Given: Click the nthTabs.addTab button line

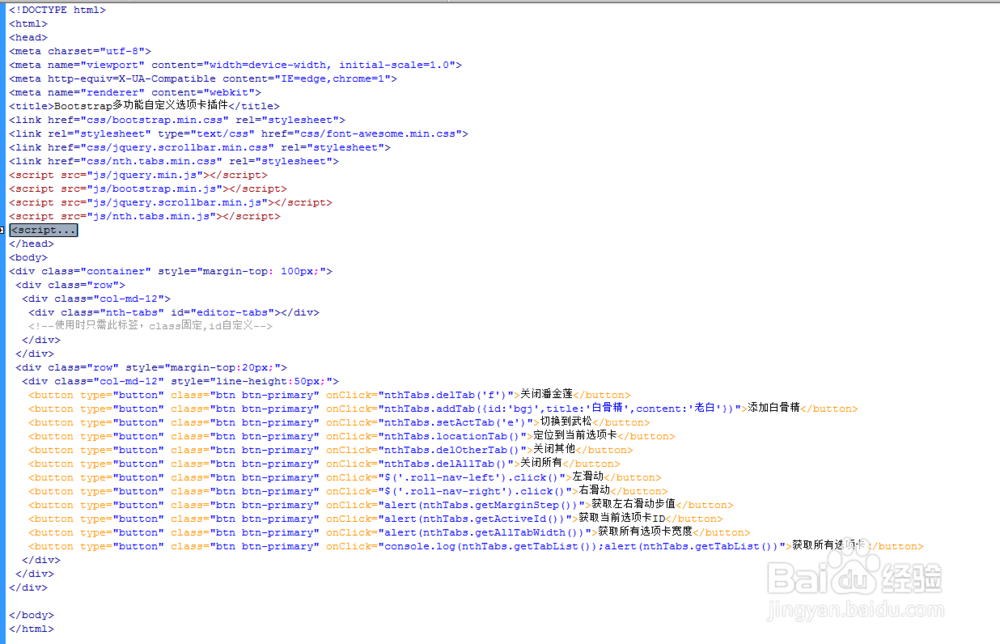Looking at the screenshot, I should (443, 408).
